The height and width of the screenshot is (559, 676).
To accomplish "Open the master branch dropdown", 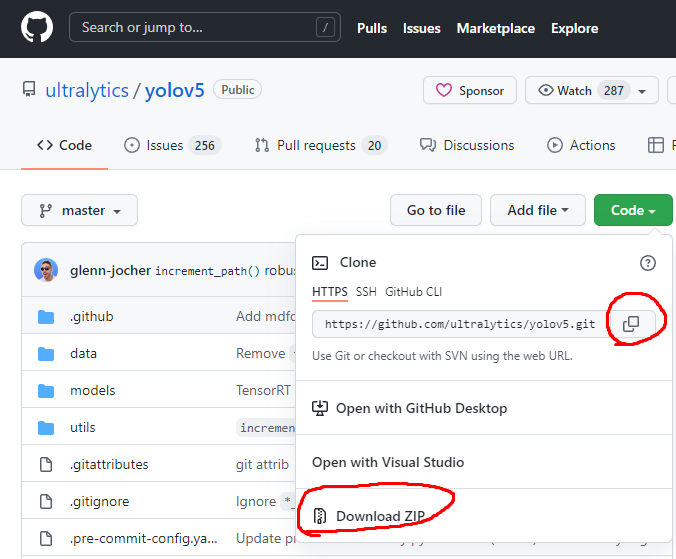I will tap(79, 210).
